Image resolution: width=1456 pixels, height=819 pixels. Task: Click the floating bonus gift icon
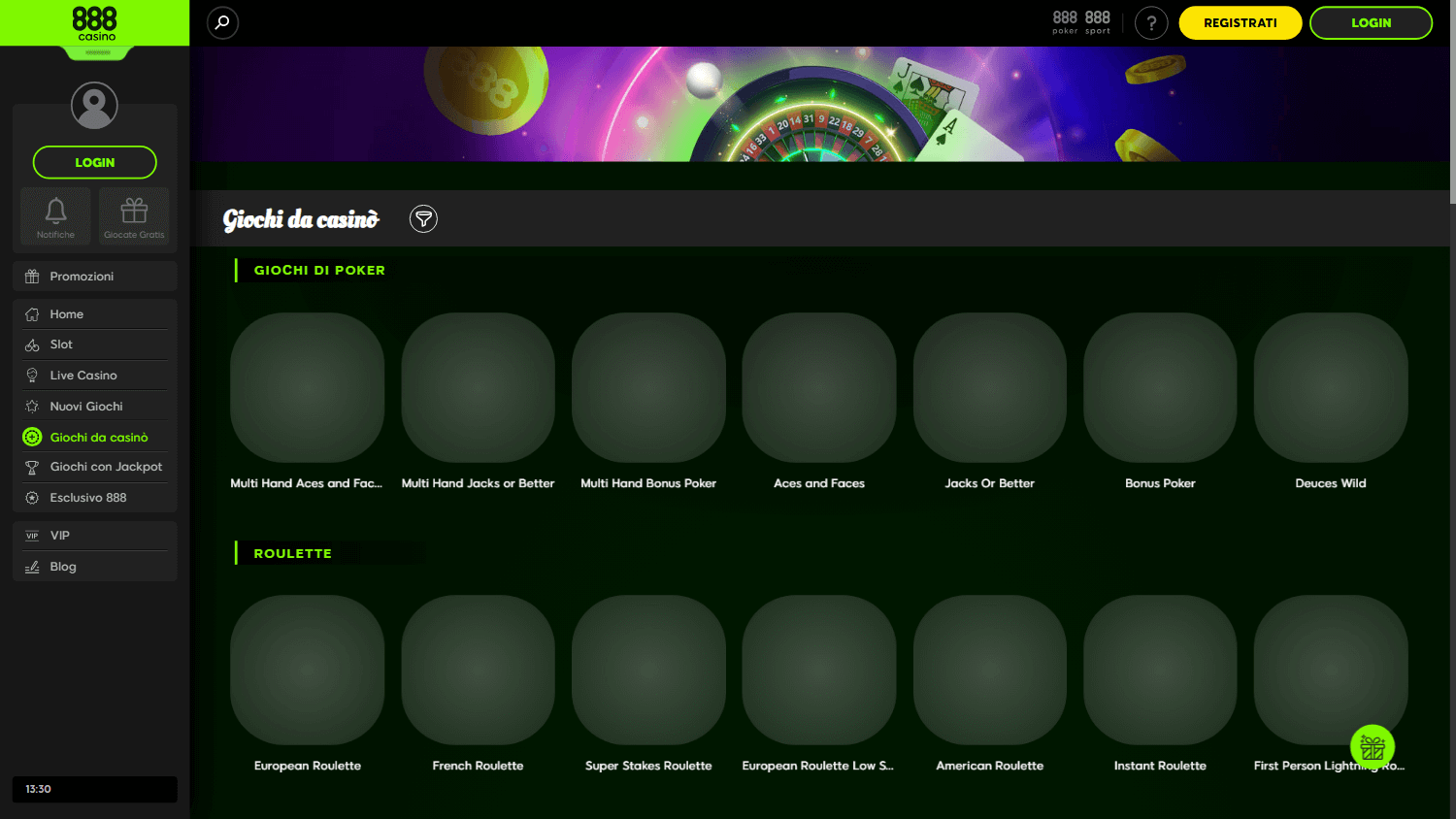pyautogui.click(x=1372, y=747)
